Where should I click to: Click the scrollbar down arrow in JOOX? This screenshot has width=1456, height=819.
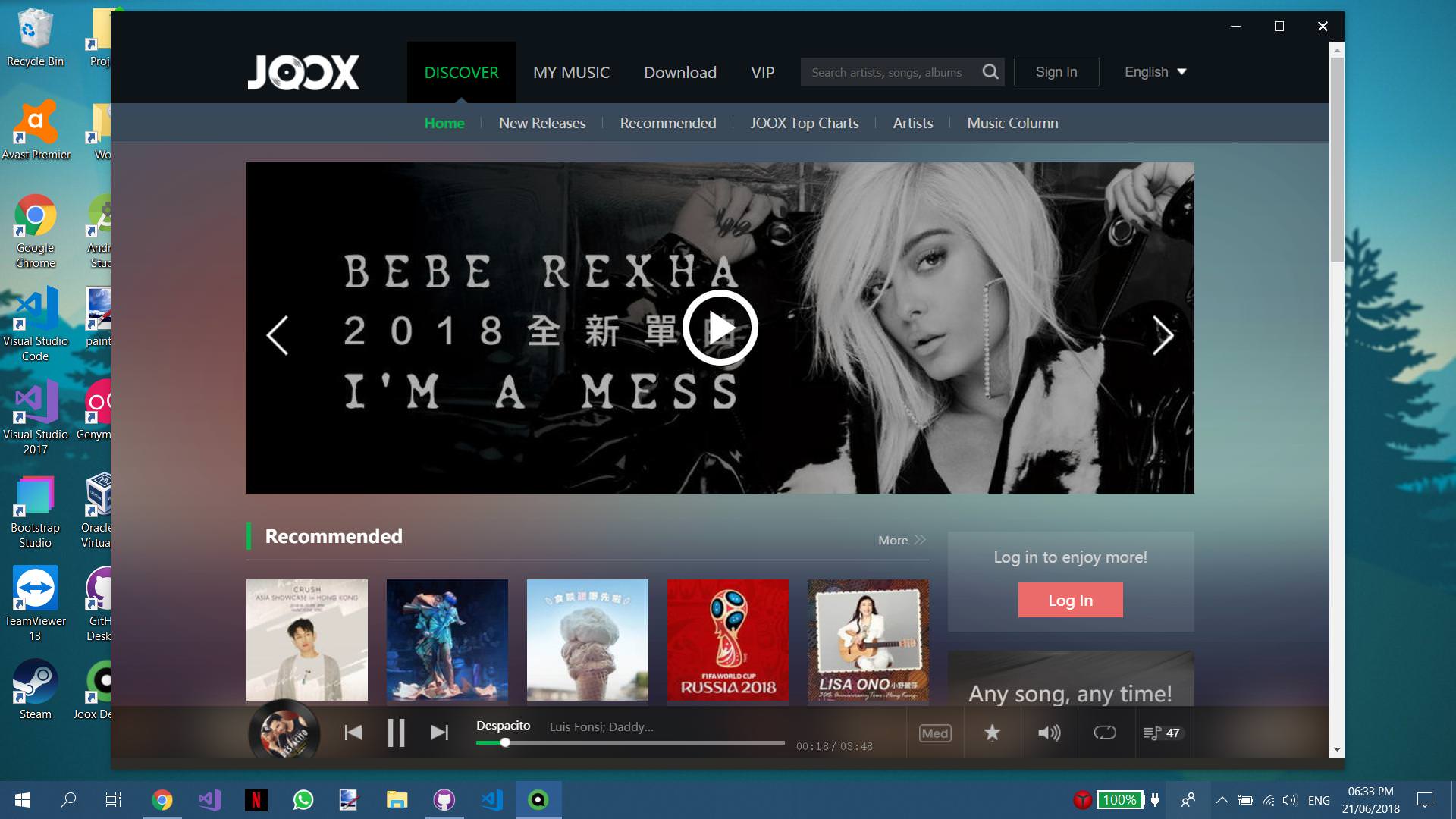(x=1337, y=750)
